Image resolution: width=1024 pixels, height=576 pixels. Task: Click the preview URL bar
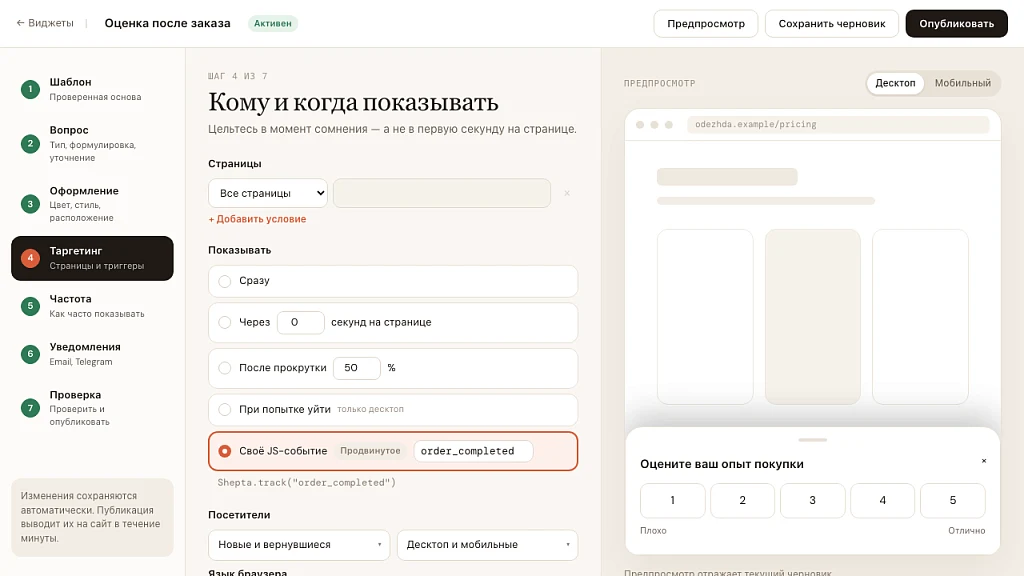point(838,124)
